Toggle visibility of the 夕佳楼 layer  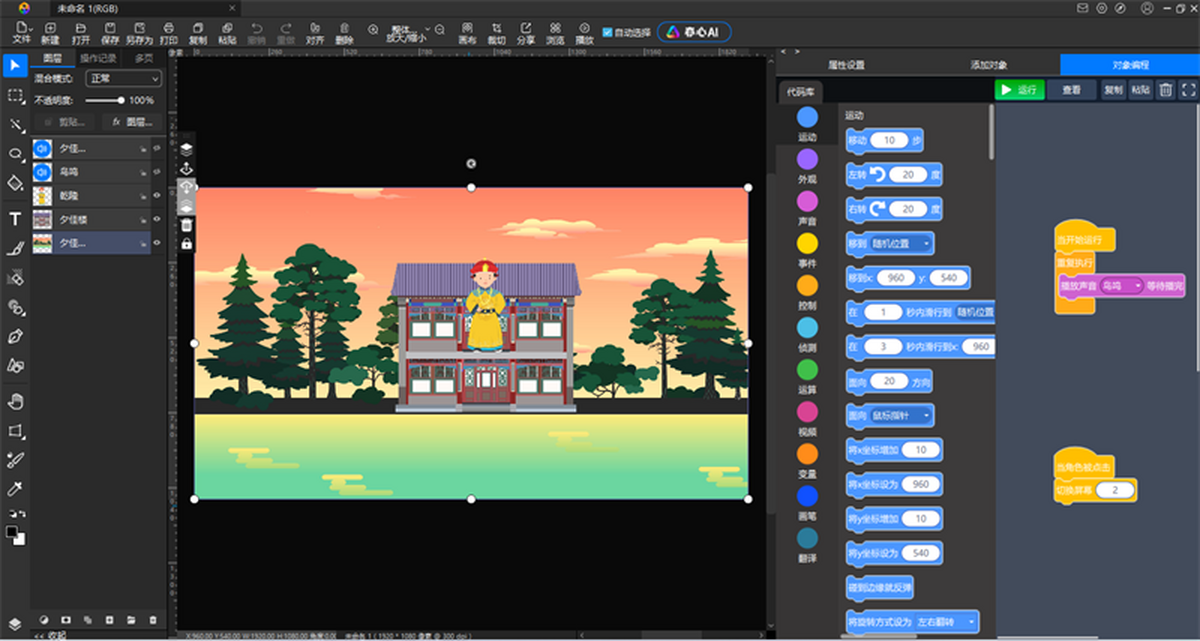[157, 219]
